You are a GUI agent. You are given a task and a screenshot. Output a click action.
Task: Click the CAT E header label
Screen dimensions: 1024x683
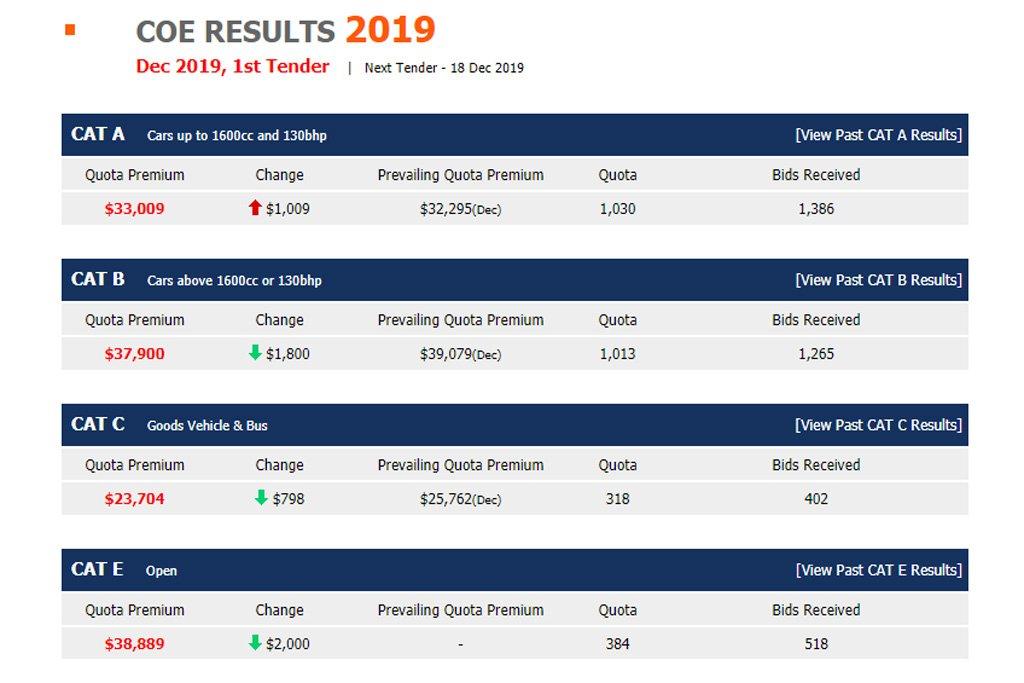(97, 569)
